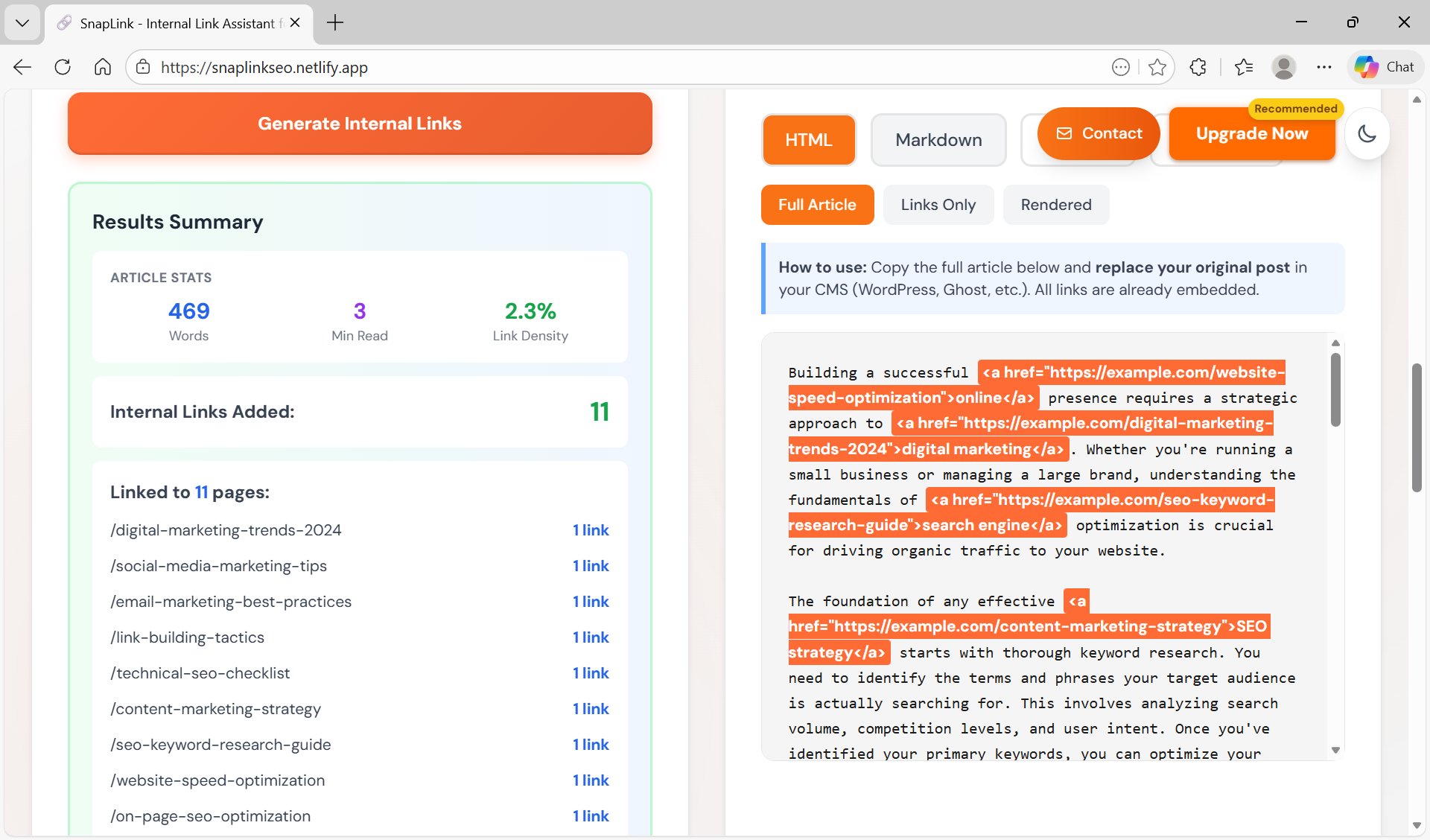Select the HTML format tab
1430x840 pixels.
[808, 140]
